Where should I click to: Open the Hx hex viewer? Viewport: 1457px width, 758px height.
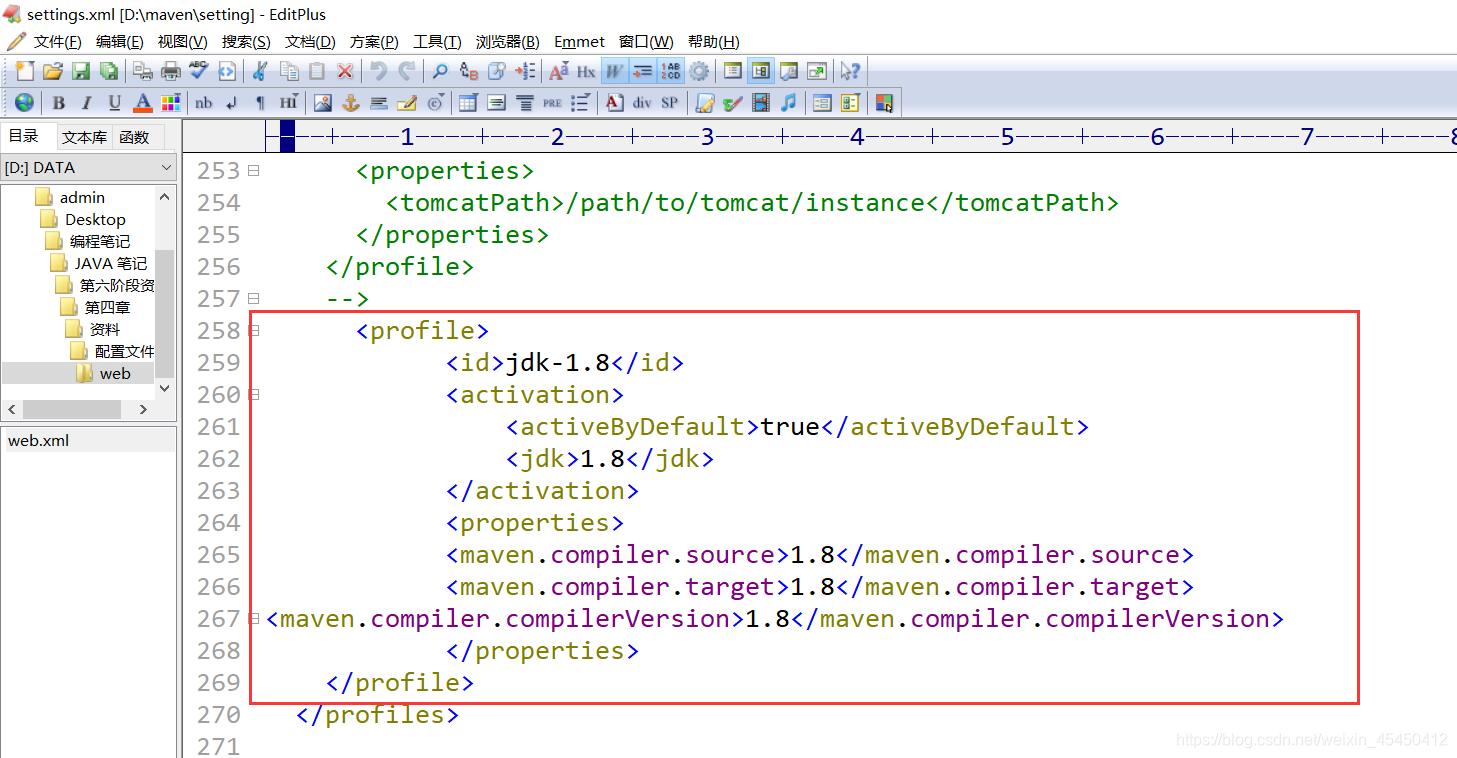(586, 71)
